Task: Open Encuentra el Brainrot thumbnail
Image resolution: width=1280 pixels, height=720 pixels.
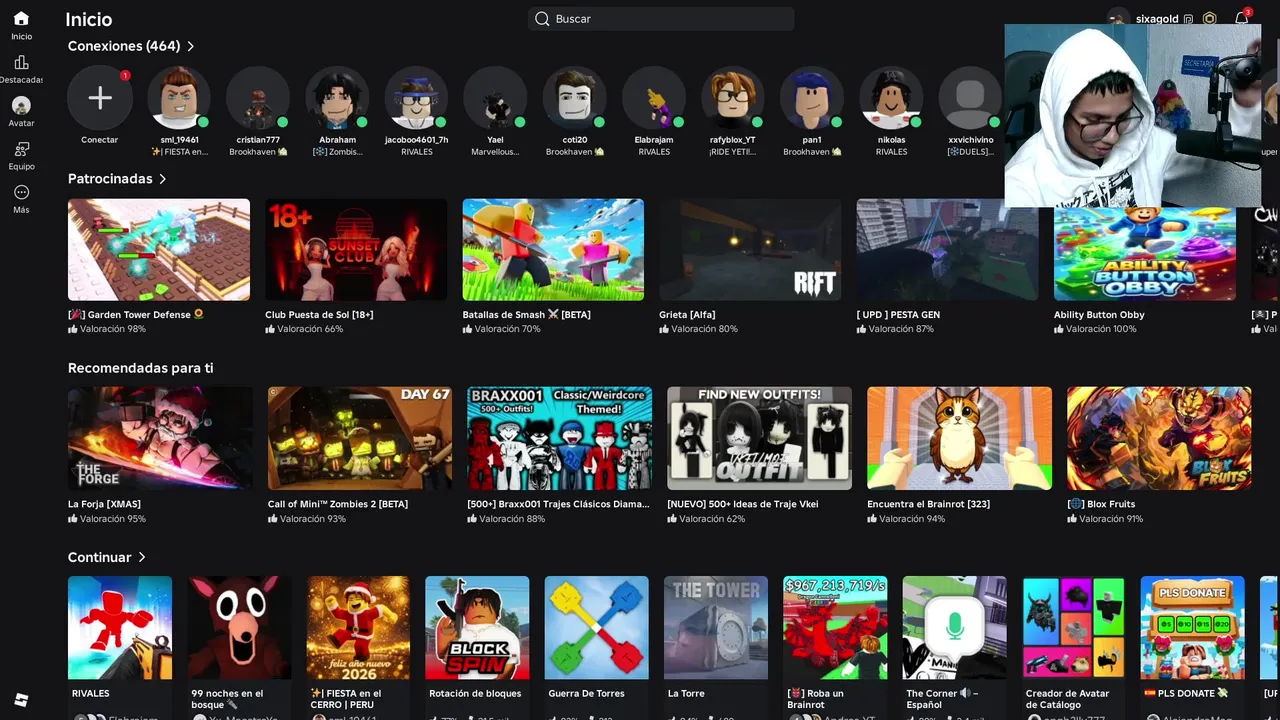Action: click(960, 438)
